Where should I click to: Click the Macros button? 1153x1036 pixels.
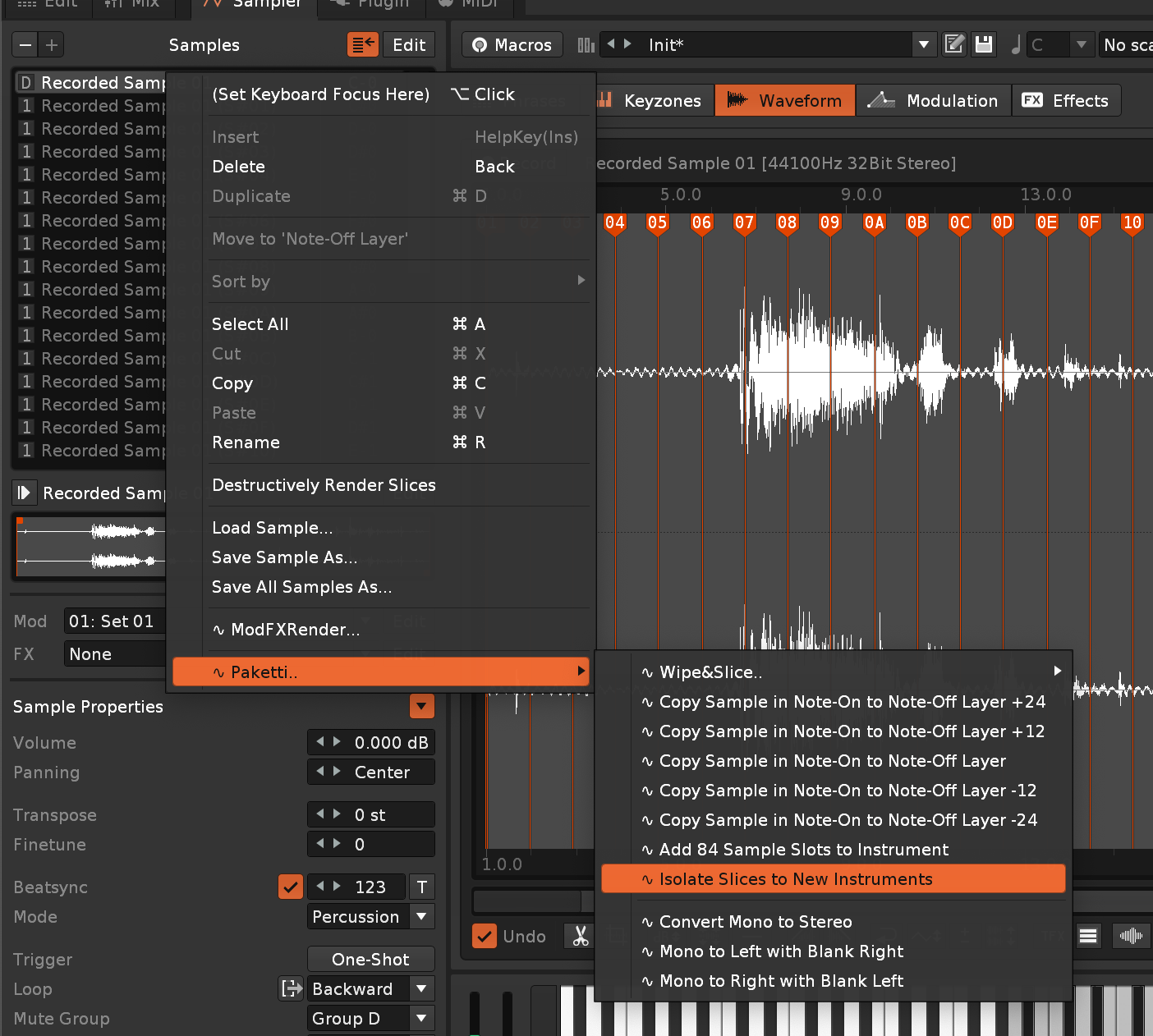click(x=512, y=44)
